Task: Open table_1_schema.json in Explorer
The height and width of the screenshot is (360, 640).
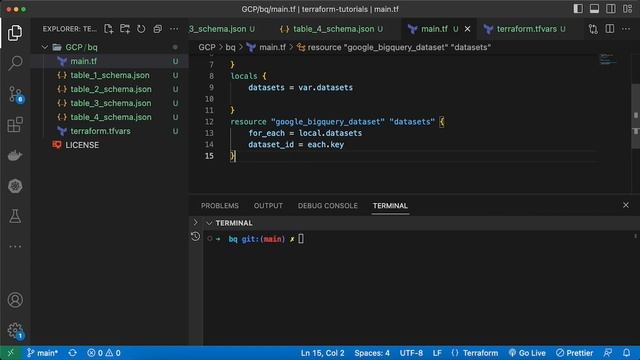Action: [x=109, y=75]
